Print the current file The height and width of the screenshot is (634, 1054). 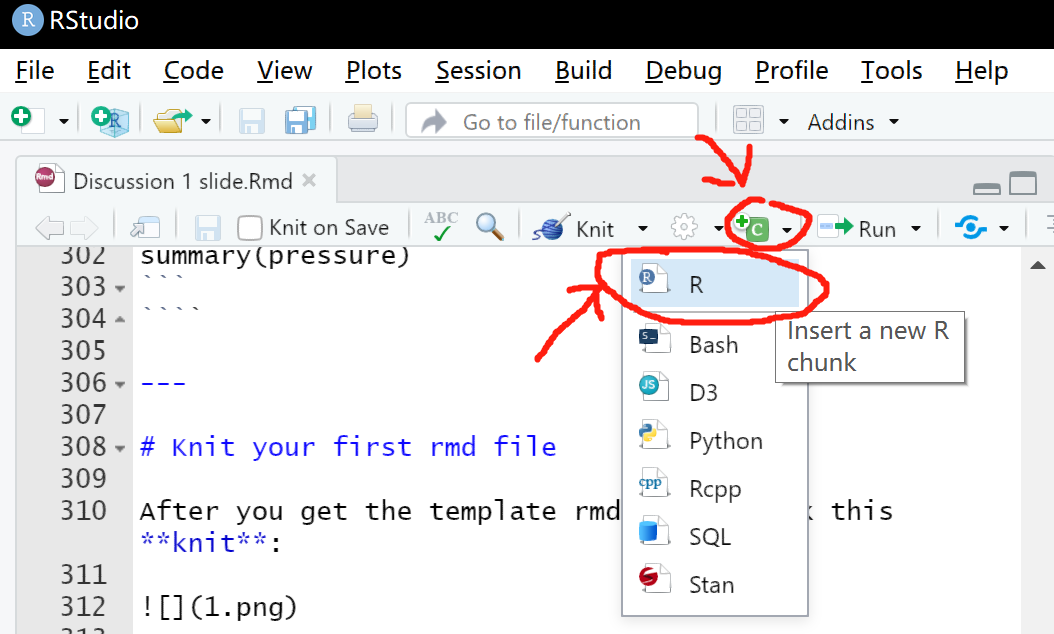(363, 120)
